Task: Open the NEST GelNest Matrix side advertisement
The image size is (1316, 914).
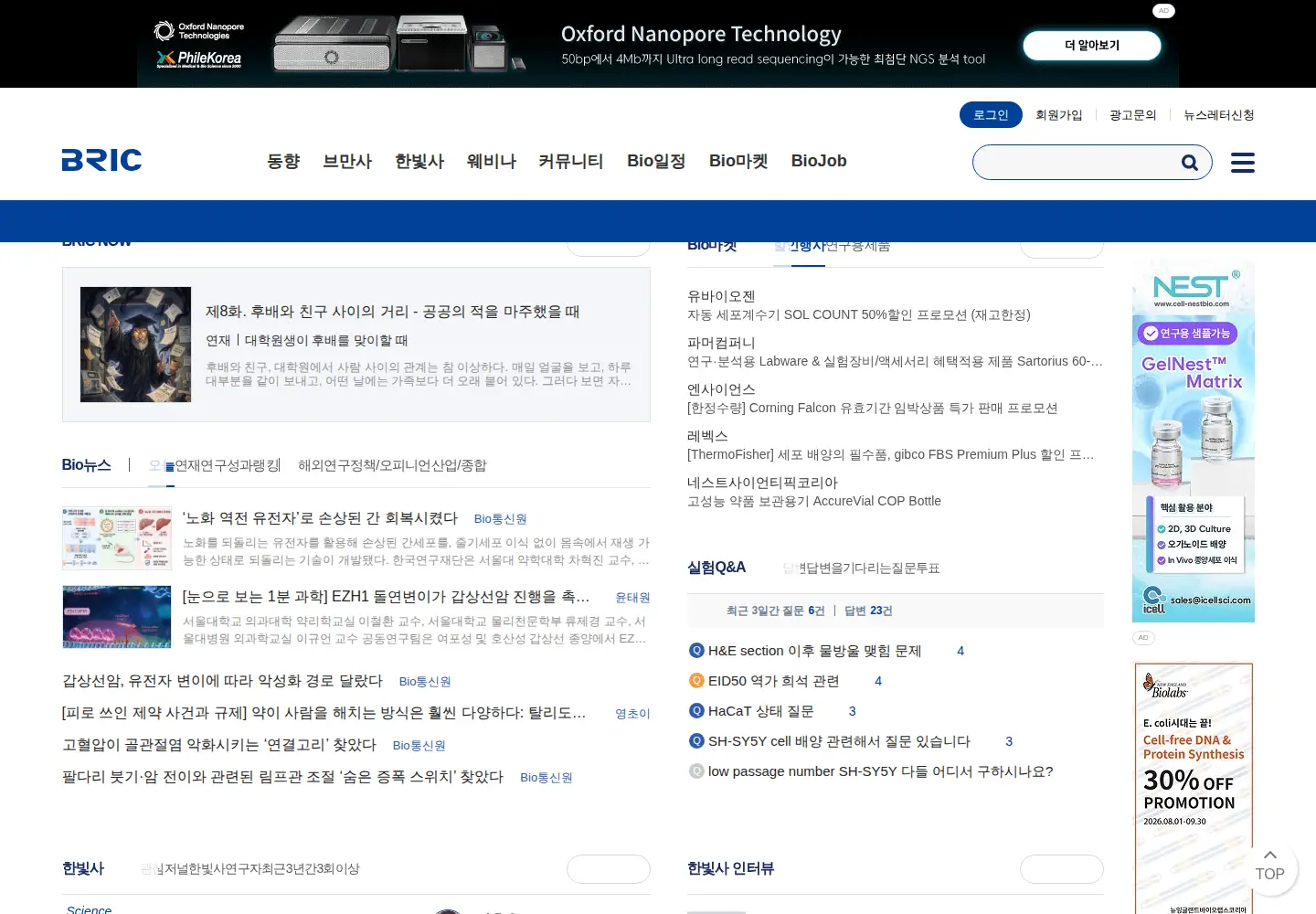Action: coord(1194,441)
